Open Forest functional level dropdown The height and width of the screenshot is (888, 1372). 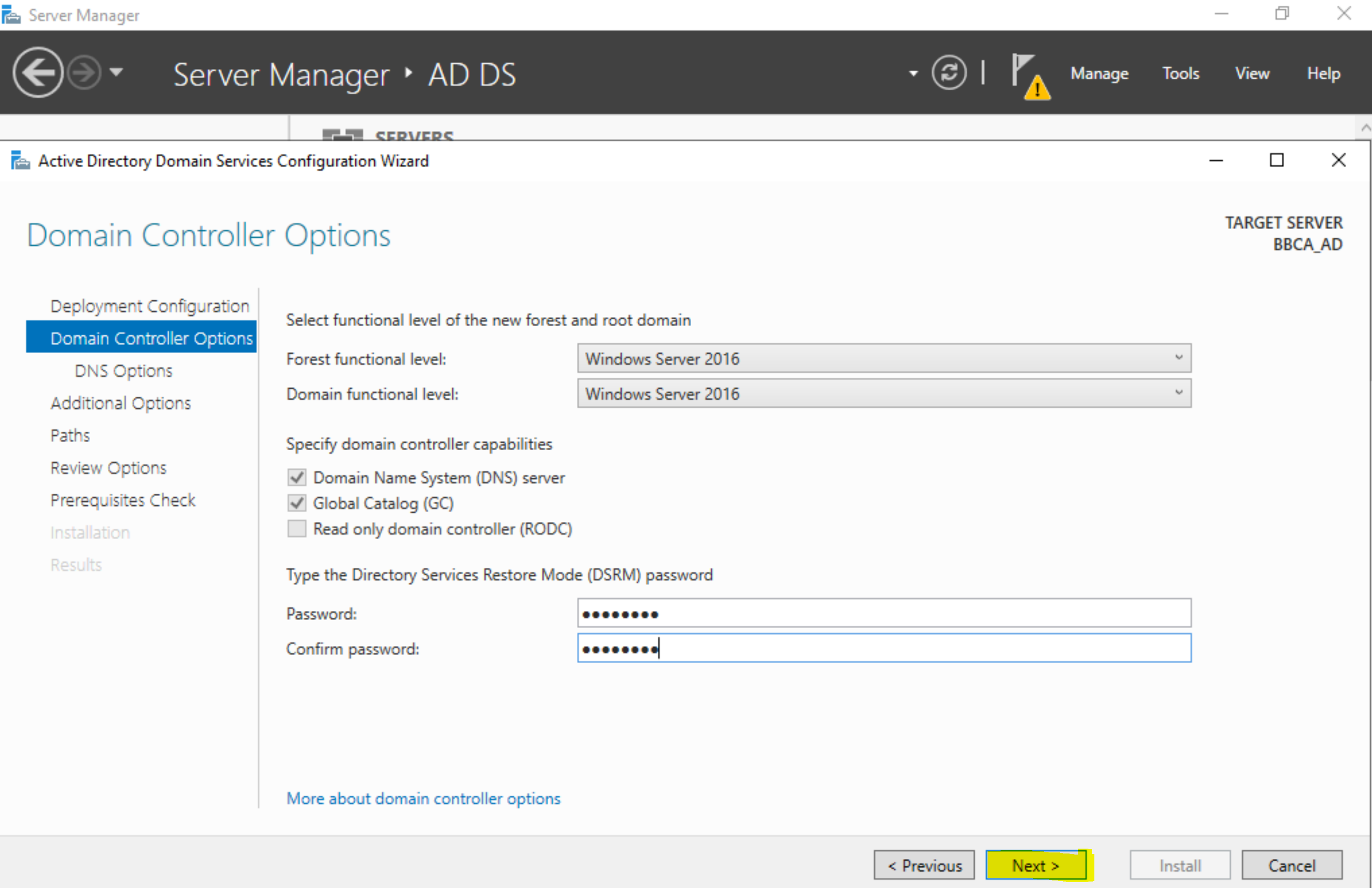pyautogui.click(x=884, y=359)
